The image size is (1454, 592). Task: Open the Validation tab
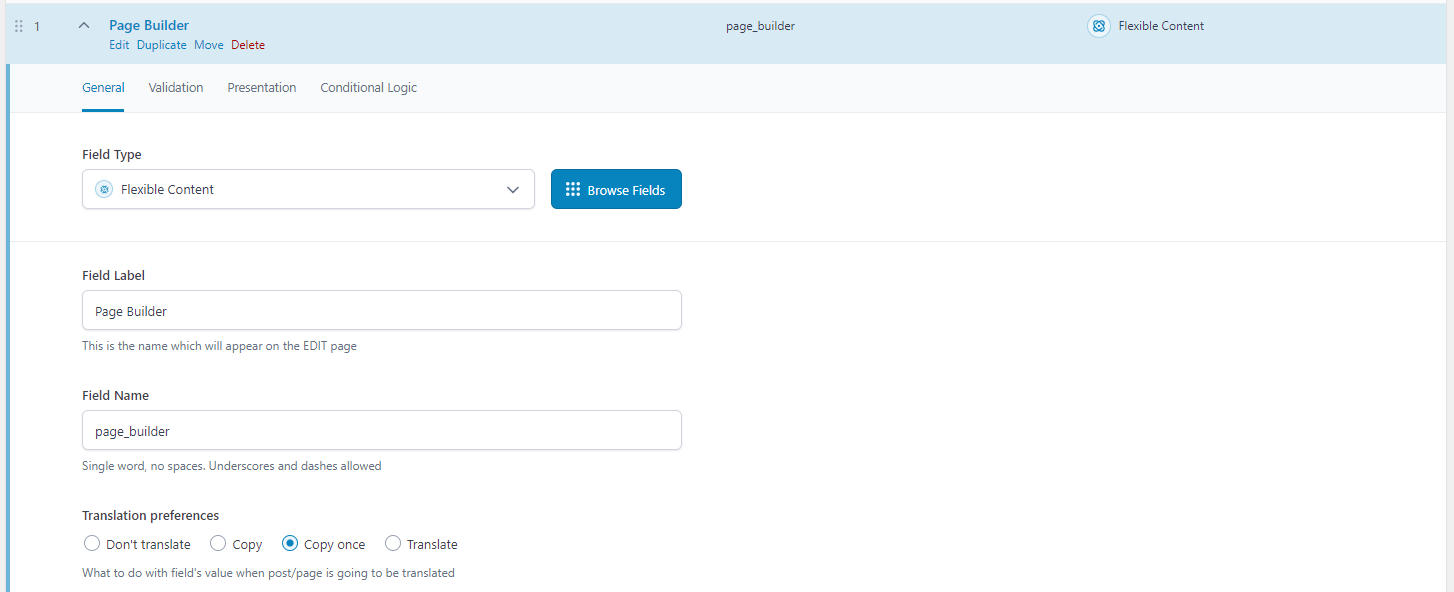click(176, 88)
